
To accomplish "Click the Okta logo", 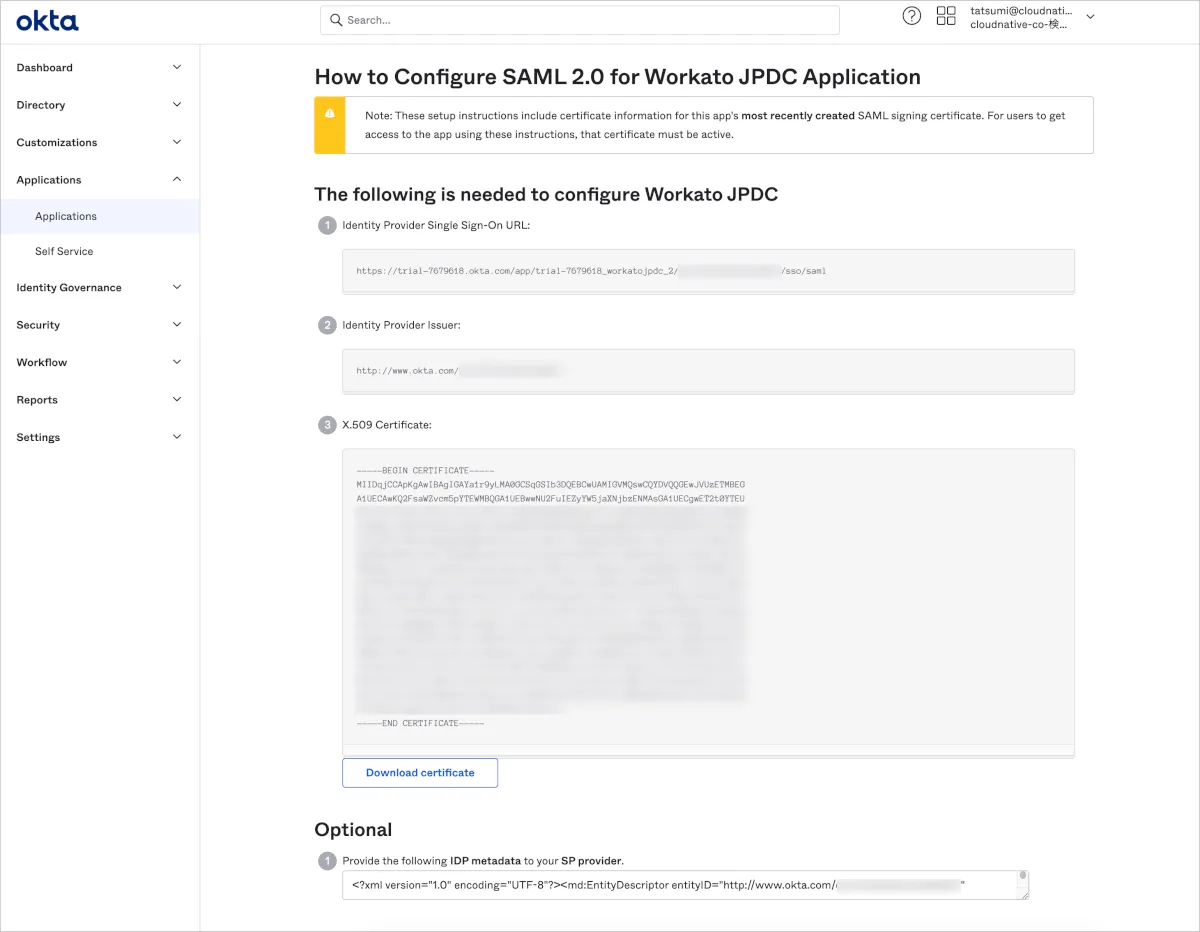I will [47, 21].
